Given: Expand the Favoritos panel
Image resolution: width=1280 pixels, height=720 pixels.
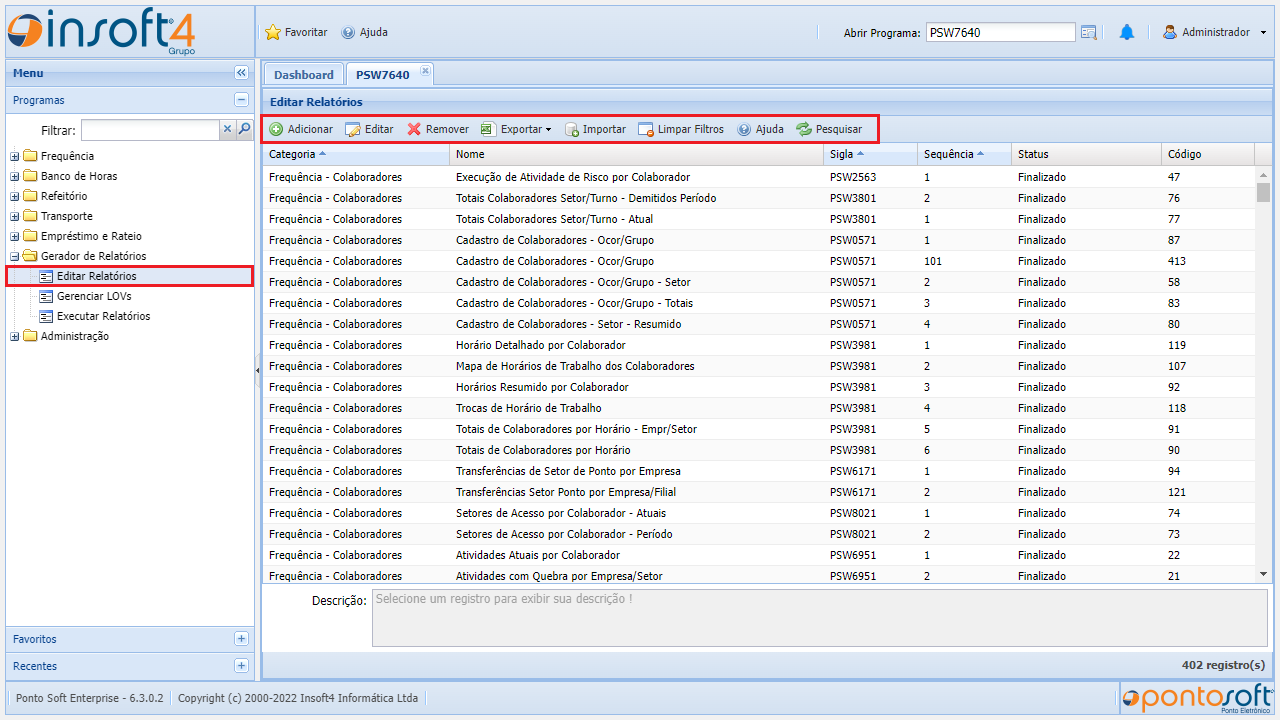Looking at the screenshot, I should (241, 639).
